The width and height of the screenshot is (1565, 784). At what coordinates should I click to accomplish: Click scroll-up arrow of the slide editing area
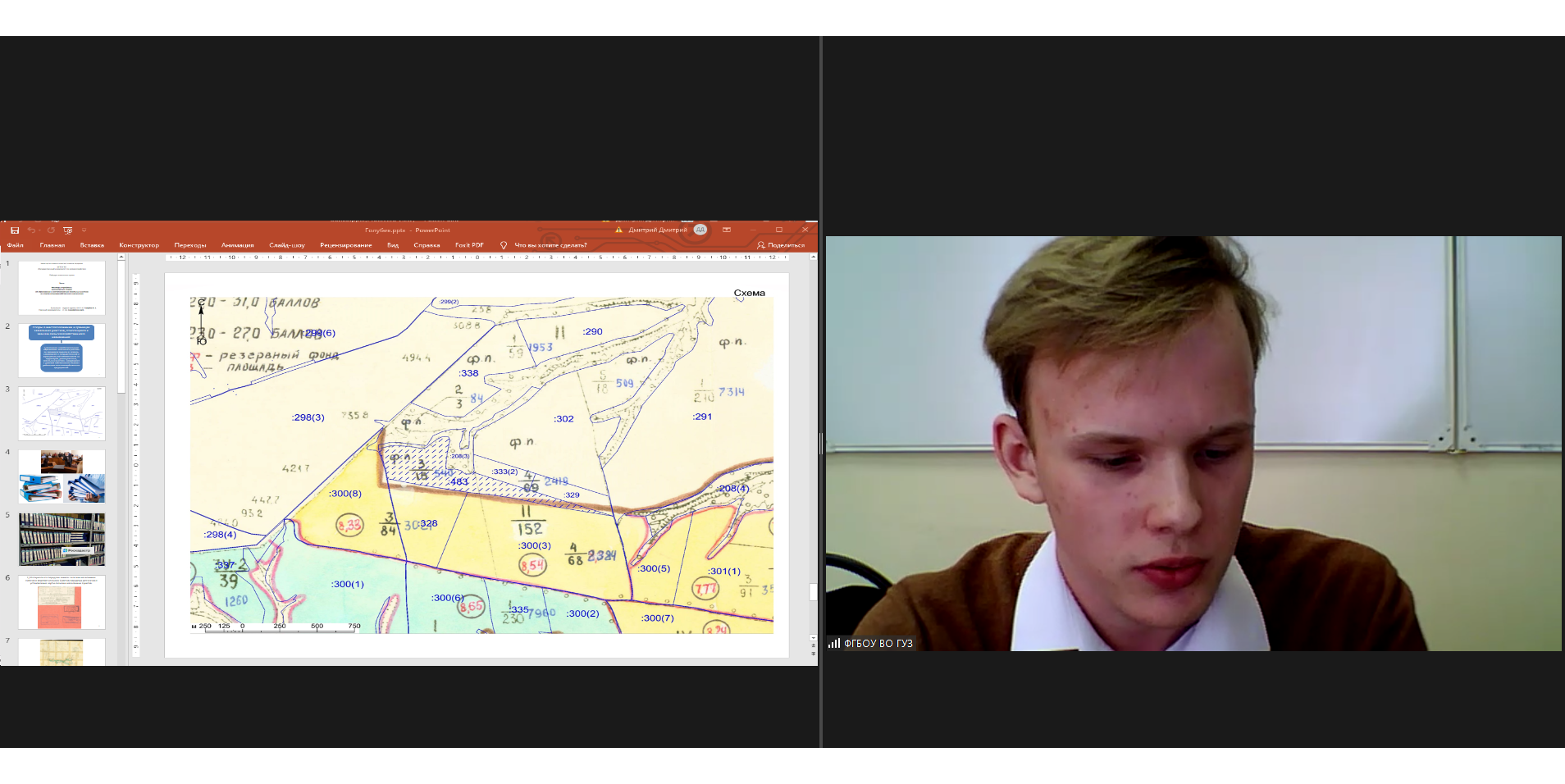coord(813,258)
